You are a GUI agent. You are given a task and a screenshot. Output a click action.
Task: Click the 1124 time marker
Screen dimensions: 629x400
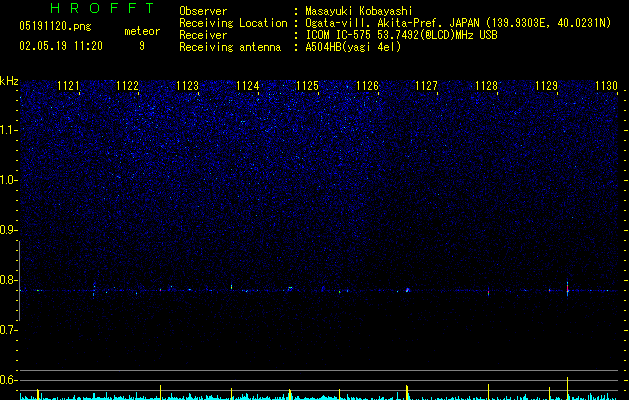coord(248,86)
